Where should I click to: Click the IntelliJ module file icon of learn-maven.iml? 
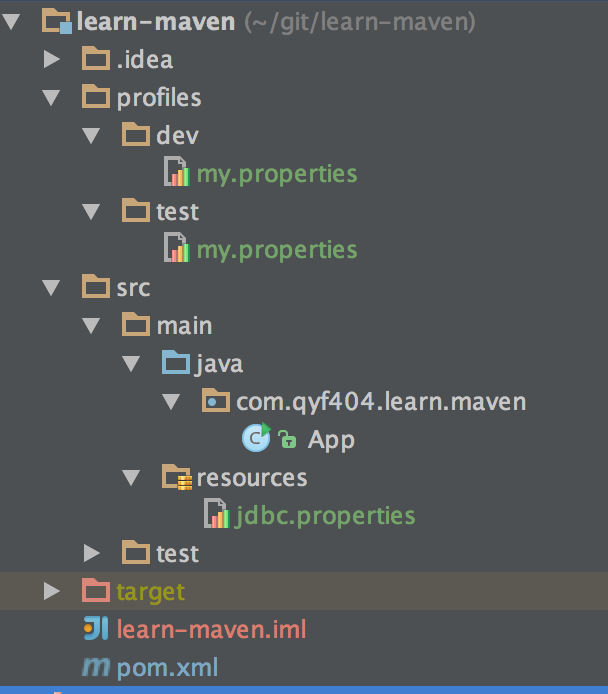(x=96, y=628)
